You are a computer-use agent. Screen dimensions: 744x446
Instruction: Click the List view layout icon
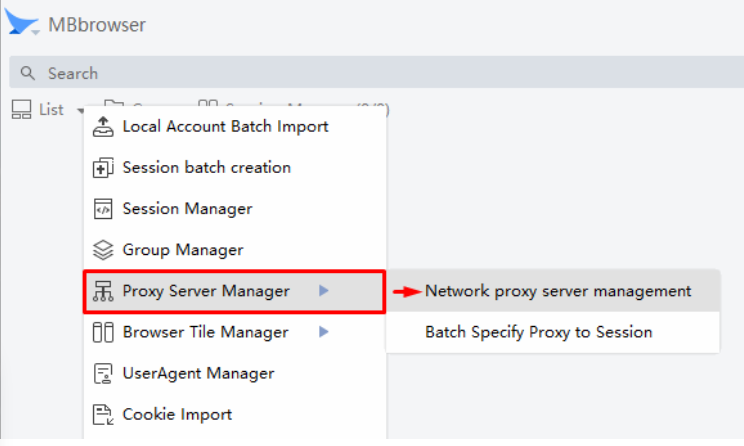[x=21, y=110]
